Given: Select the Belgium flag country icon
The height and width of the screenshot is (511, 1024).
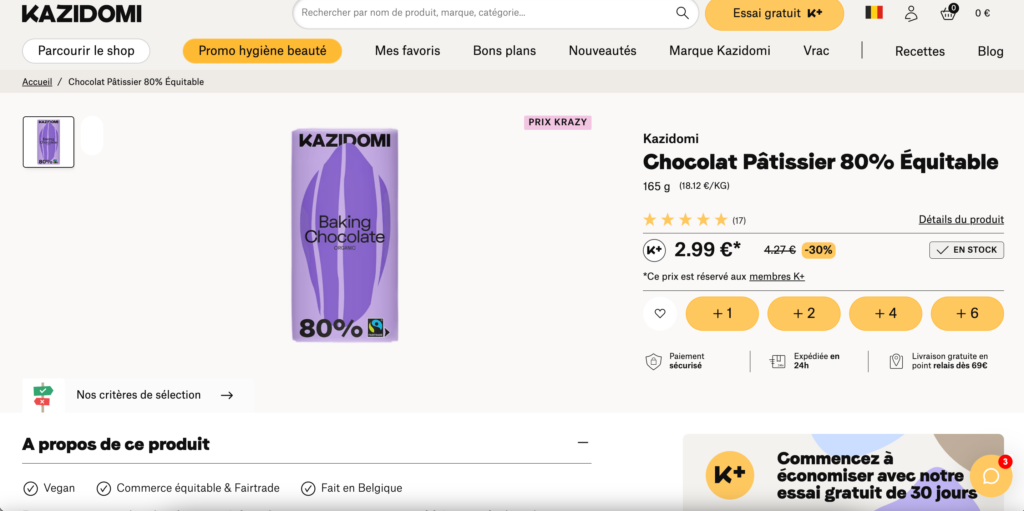Looking at the screenshot, I should pyautogui.click(x=874, y=13).
